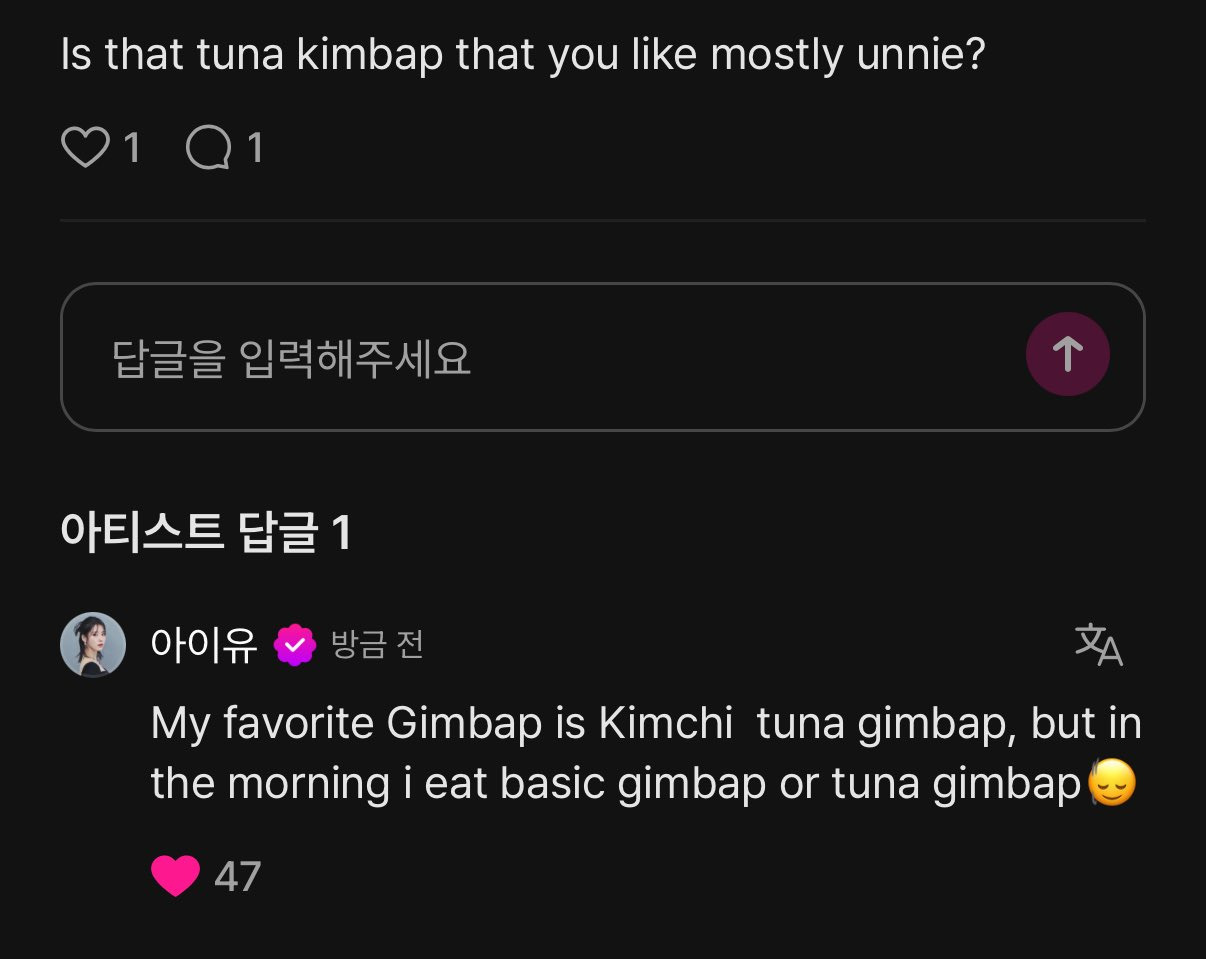This screenshot has height=959, width=1206.
Task: Click the comment count next to bubble icon
Action: 255,148
